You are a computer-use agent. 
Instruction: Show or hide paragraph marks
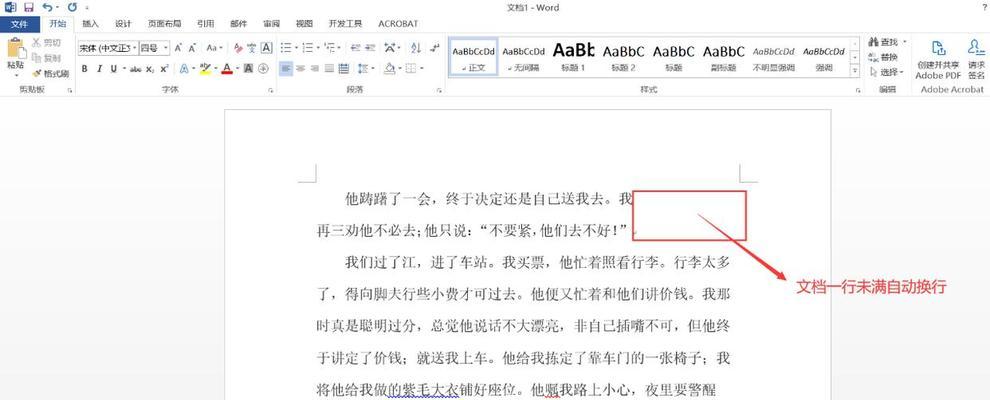(434, 48)
